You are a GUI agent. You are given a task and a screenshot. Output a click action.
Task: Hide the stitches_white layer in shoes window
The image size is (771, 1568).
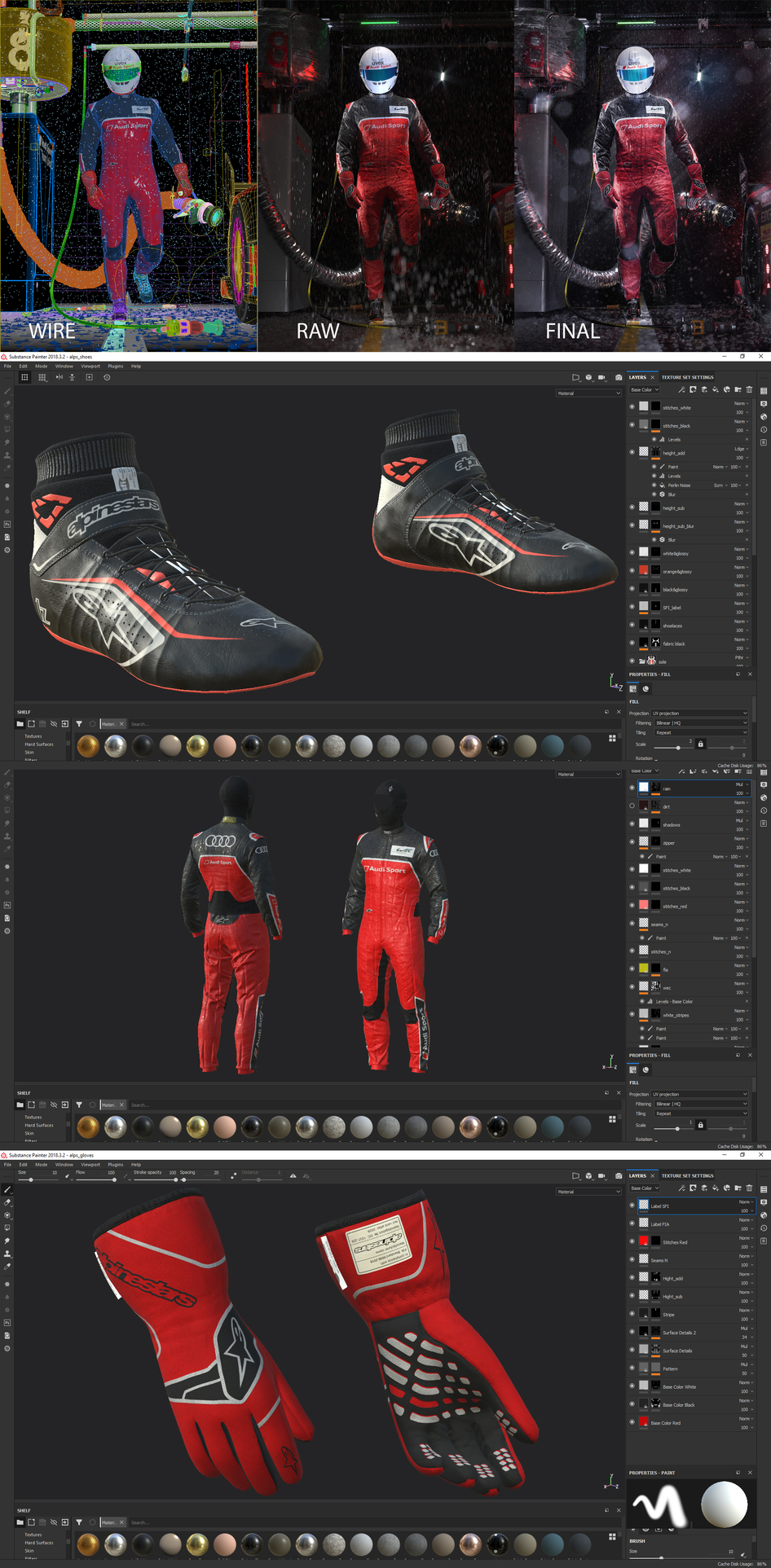[x=632, y=406]
